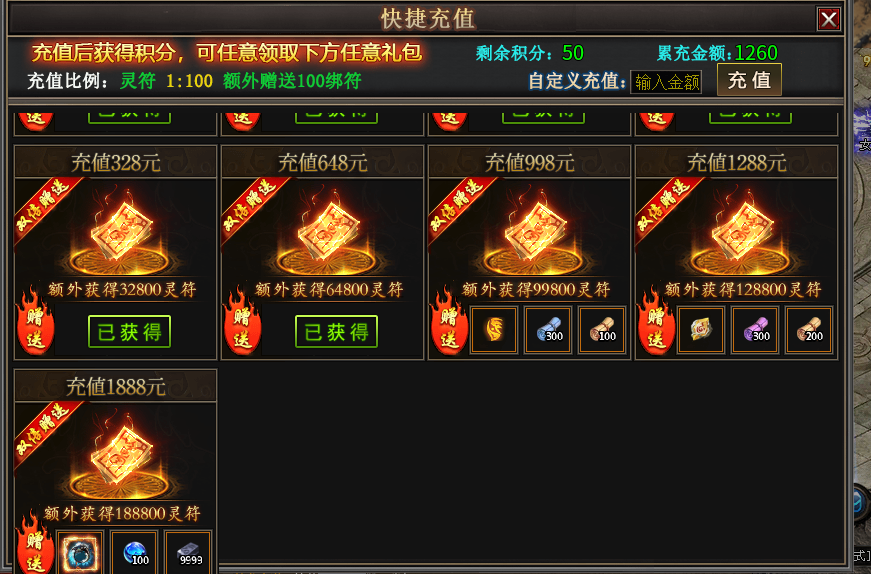
Task: Select the blue scroll 300 reward icon
Action: 548,330
